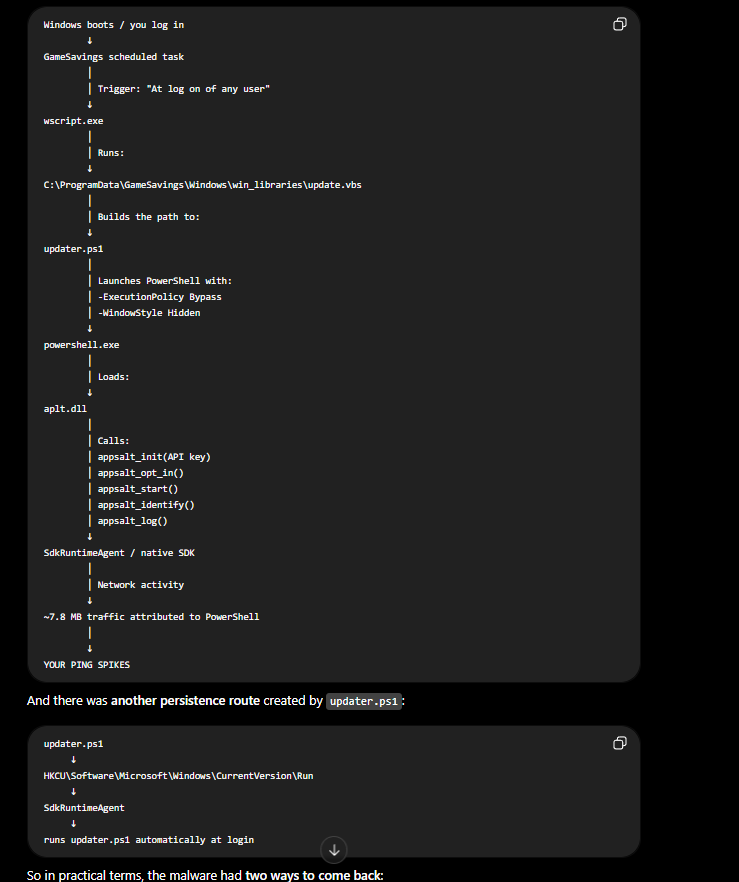Click the powershell.exe line in the diagram
This screenshot has width=739, height=882.
click(x=81, y=345)
